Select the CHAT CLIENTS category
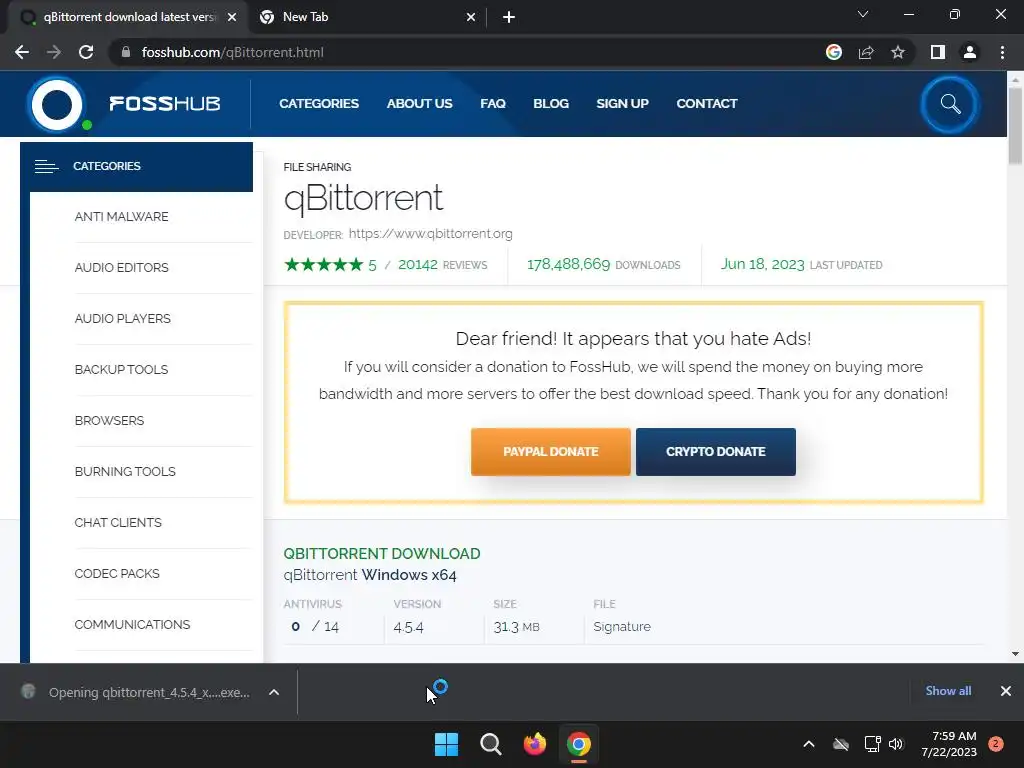The image size is (1024, 768). pyautogui.click(x=118, y=522)
